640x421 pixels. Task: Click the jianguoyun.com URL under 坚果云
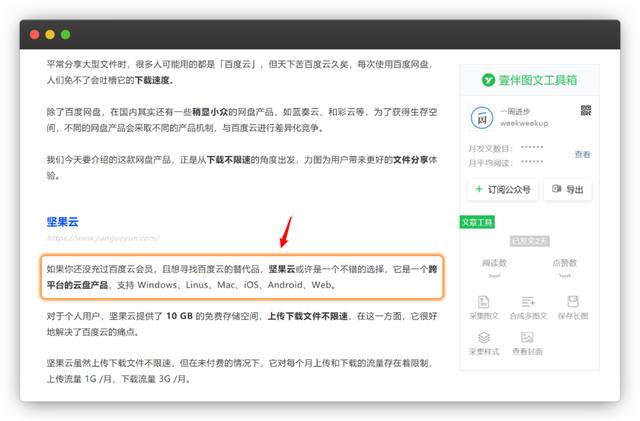pyautogui.click(x=103, y=238)
